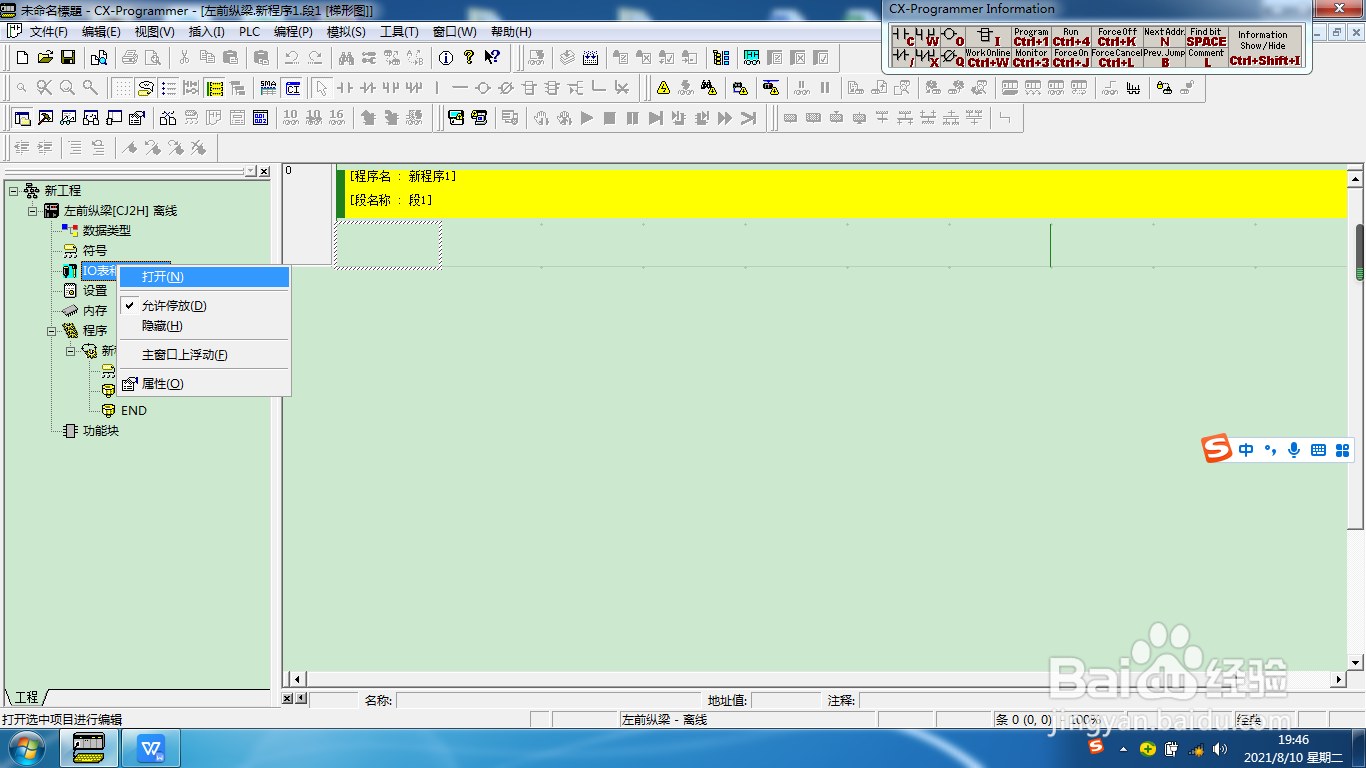
Task: Click the horizontal scrollbar right arrow
Action: click(x=1339, y=679)
